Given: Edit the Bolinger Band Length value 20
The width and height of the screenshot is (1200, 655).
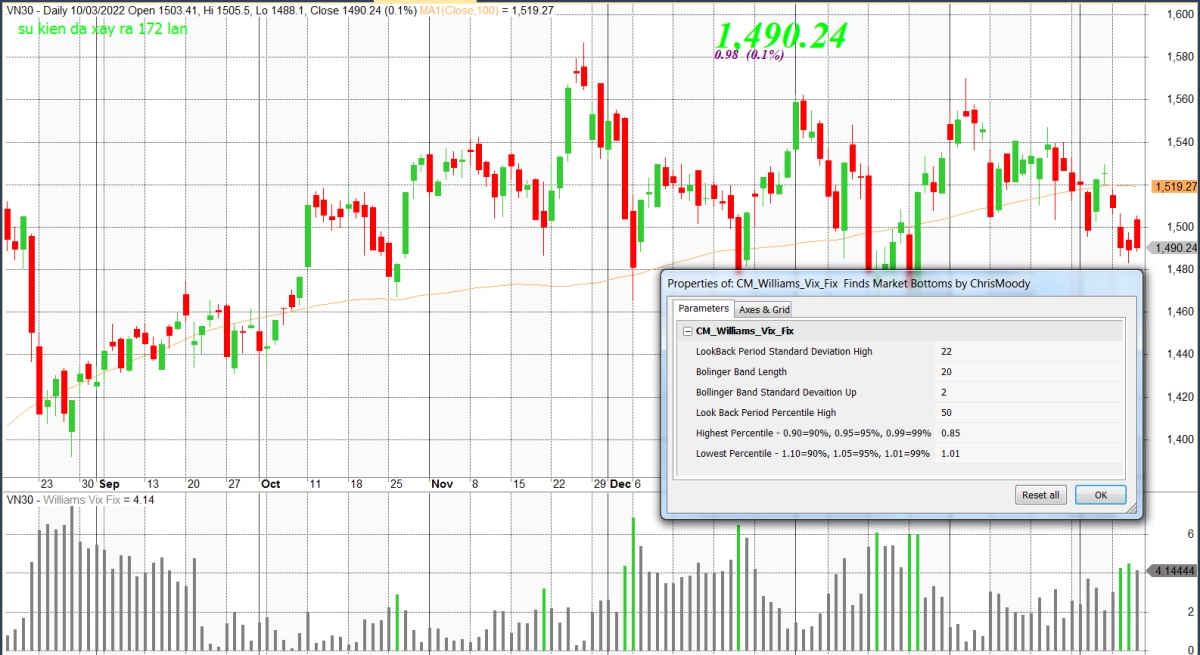Looking at the screenshot, I should point(1029,372).
